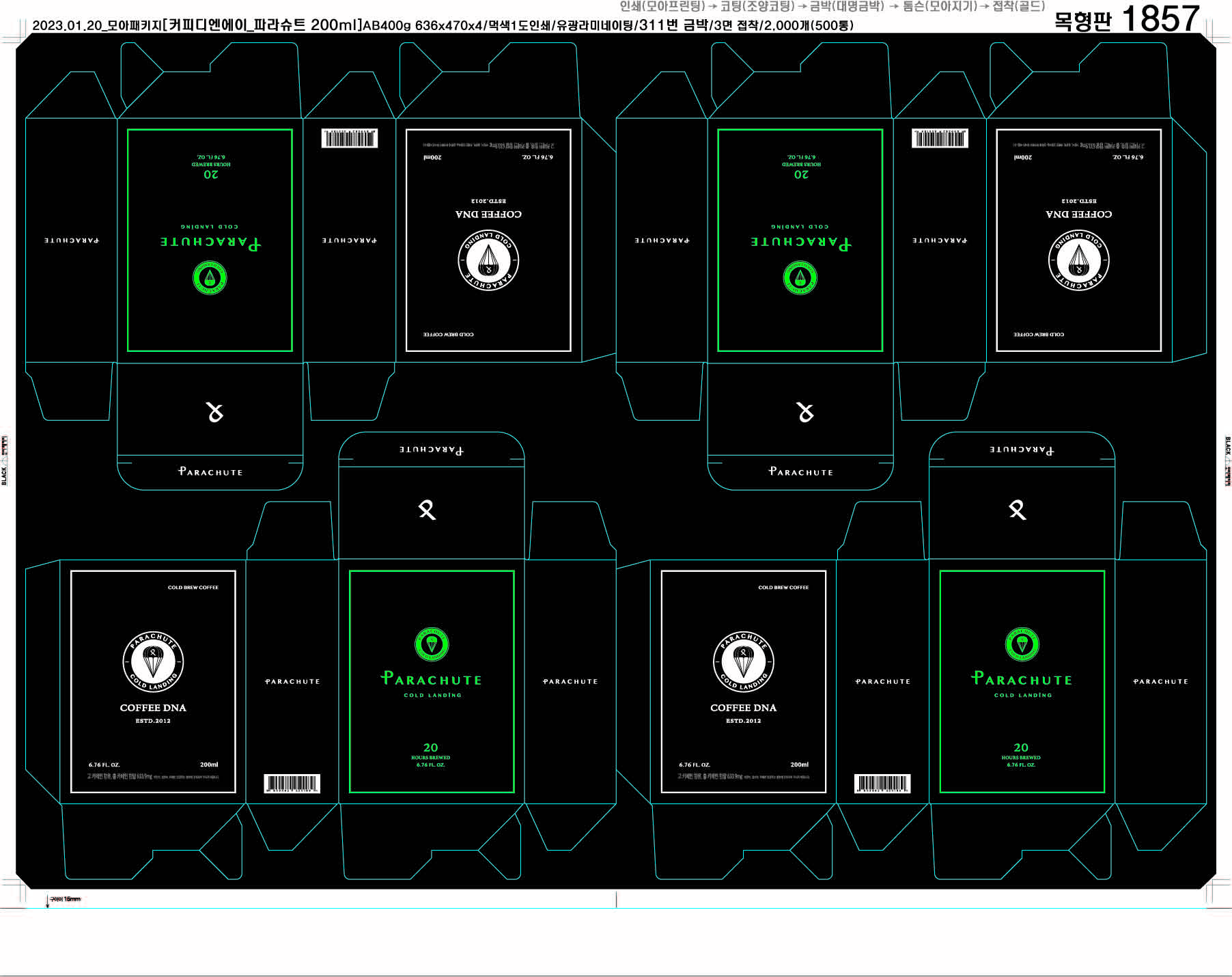
Task: Click the barcode on the bottom-left side panel
Action: pos(292,784)
